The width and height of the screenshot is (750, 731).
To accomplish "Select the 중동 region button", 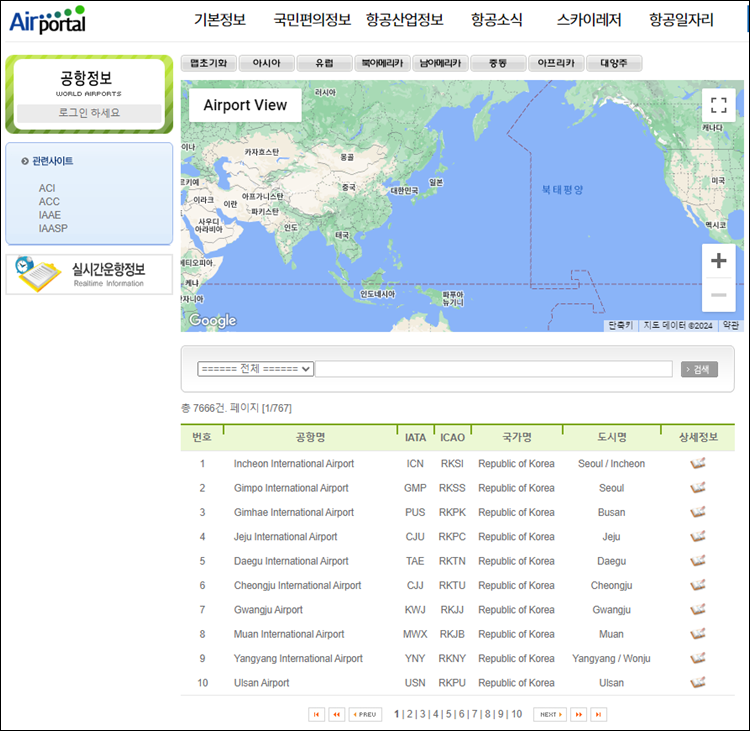I will point(498,63).
